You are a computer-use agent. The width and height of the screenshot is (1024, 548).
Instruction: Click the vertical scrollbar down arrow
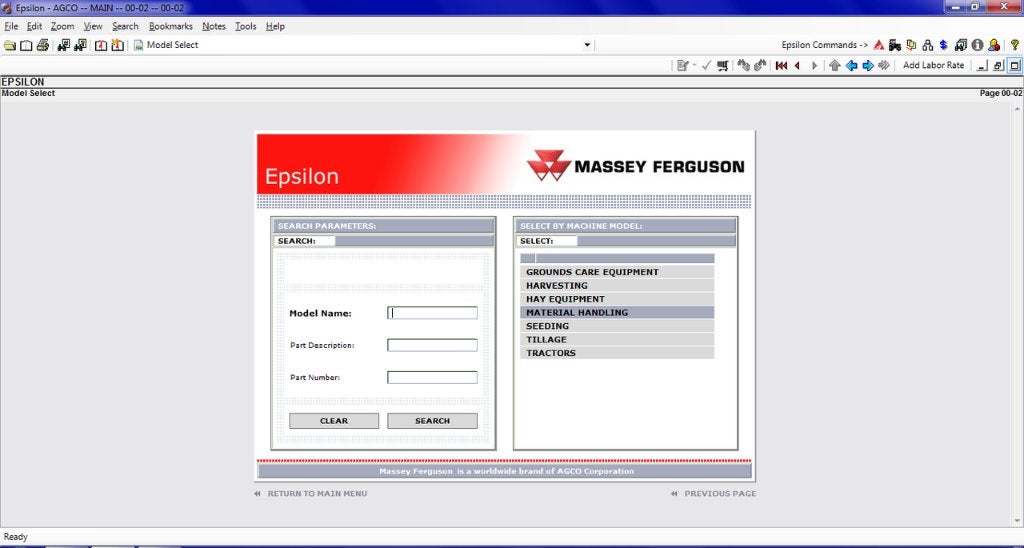click(x=1018, y=521)
